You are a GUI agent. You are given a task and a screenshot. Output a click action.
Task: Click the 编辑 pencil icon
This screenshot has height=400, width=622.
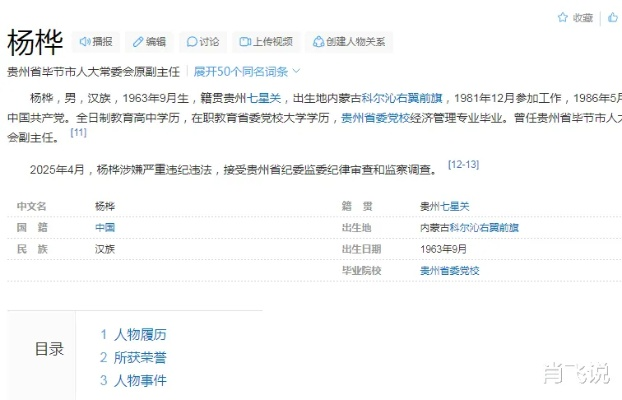(x=138, y=42)
